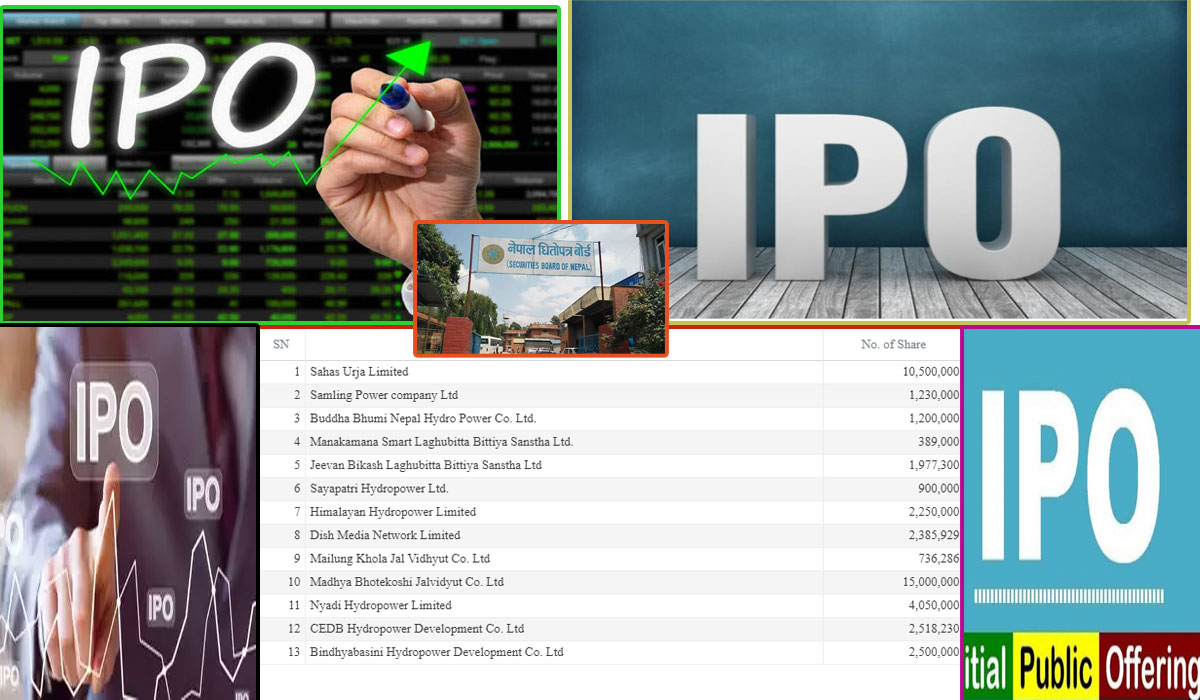Click Dish Media Network Limited
The width and height of the screenshot is (1200, 700).
tap(385, 535)
